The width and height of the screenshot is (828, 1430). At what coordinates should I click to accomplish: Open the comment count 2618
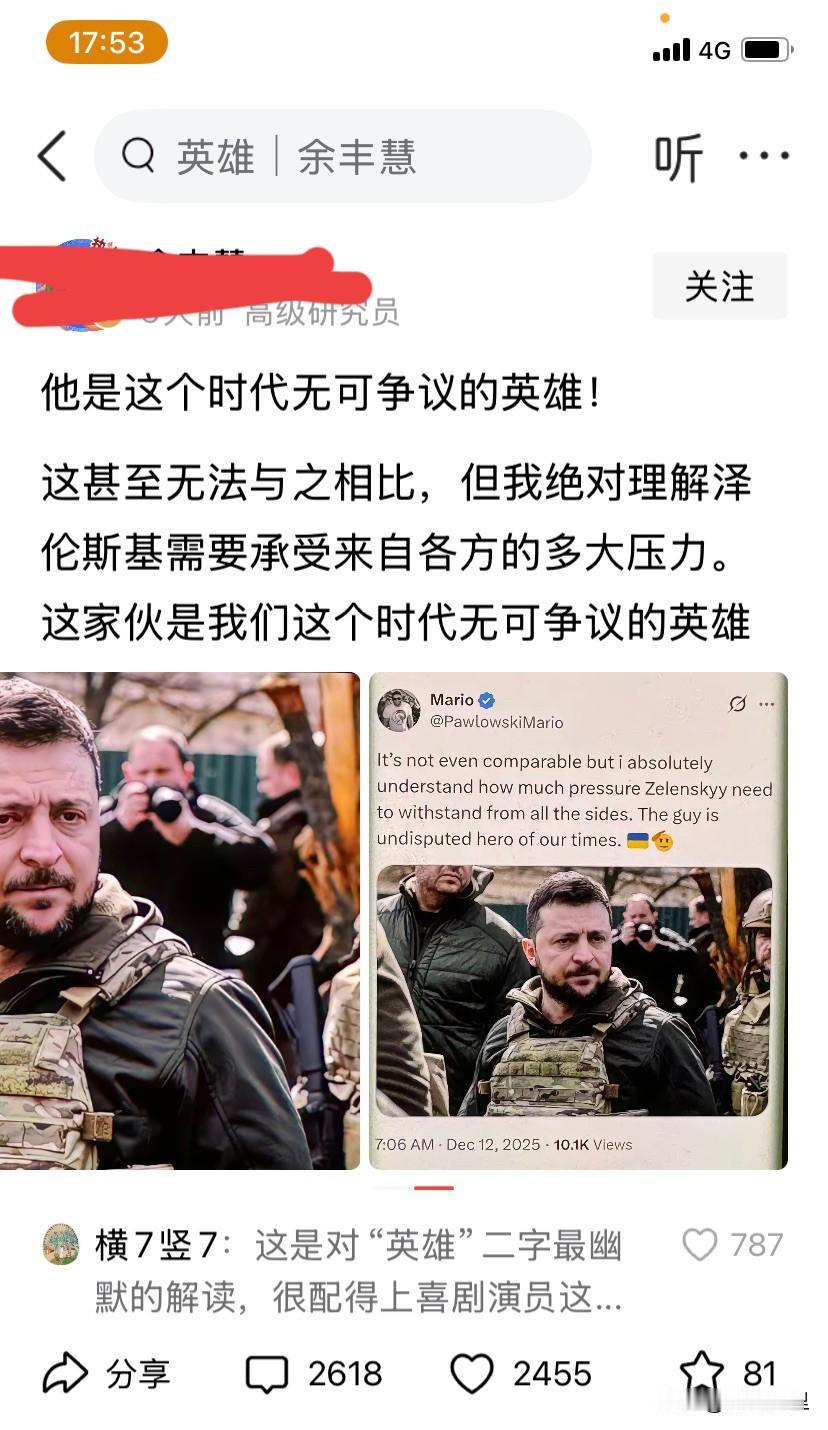coord(345,1374)
